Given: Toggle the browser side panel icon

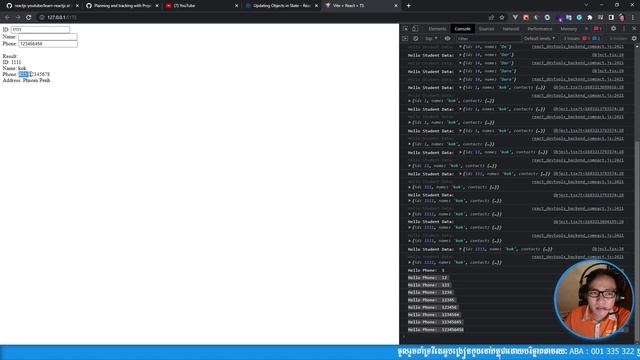Looking at the screenshot, I should [x=611, y=17].
